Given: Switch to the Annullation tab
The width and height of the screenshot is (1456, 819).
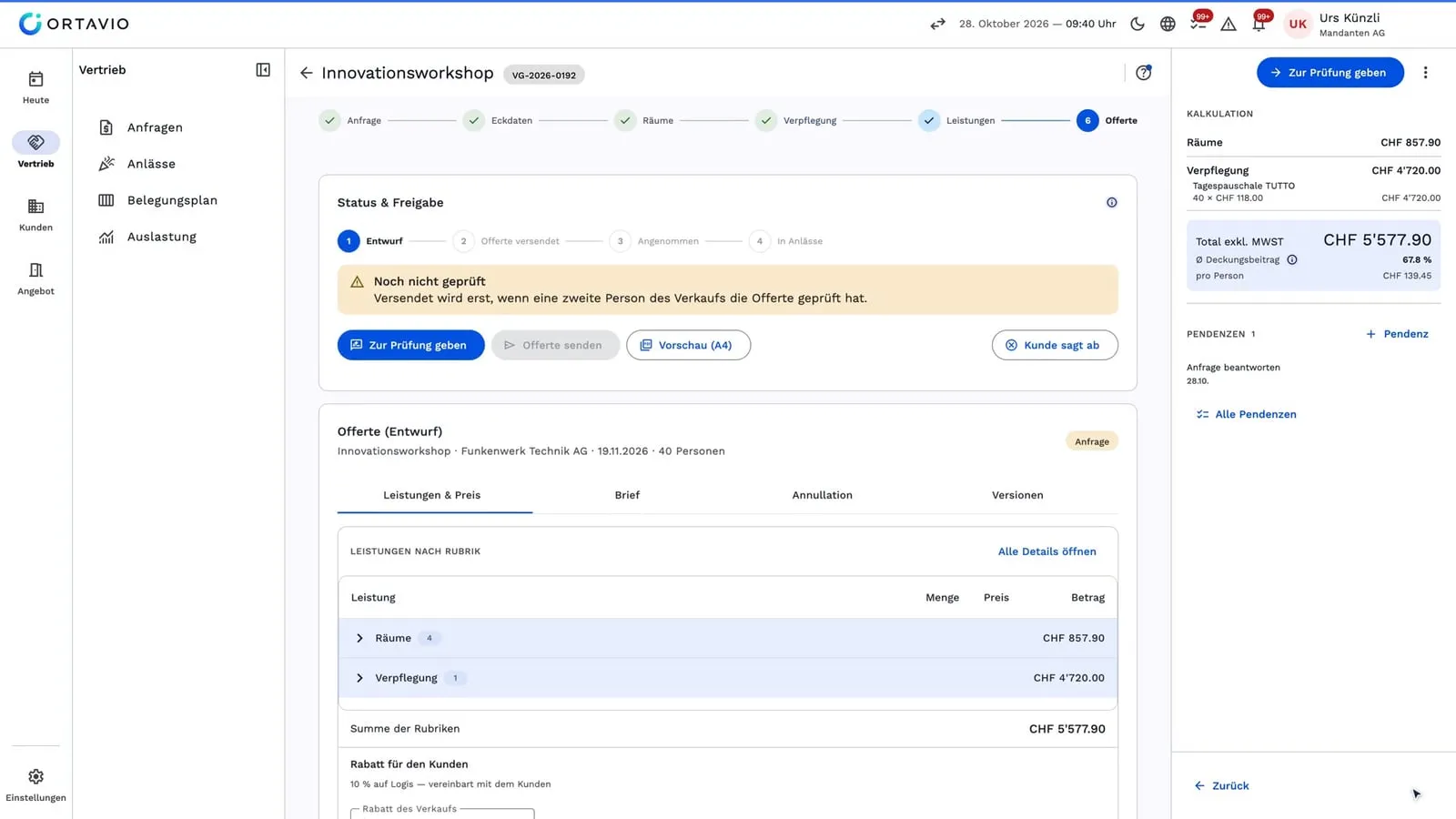Looking at the screenshot, I should pos(822,495).
